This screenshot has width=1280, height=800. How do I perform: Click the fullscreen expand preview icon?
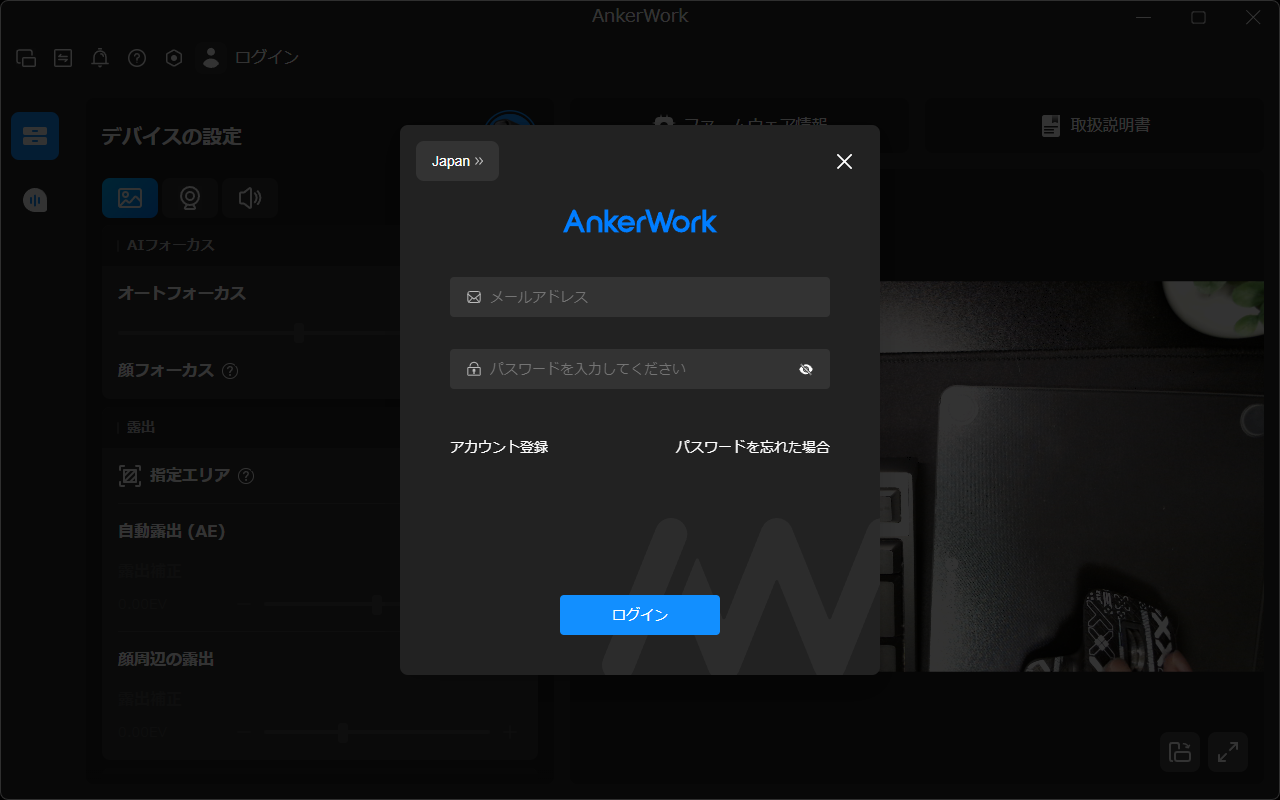[1228, 752]
